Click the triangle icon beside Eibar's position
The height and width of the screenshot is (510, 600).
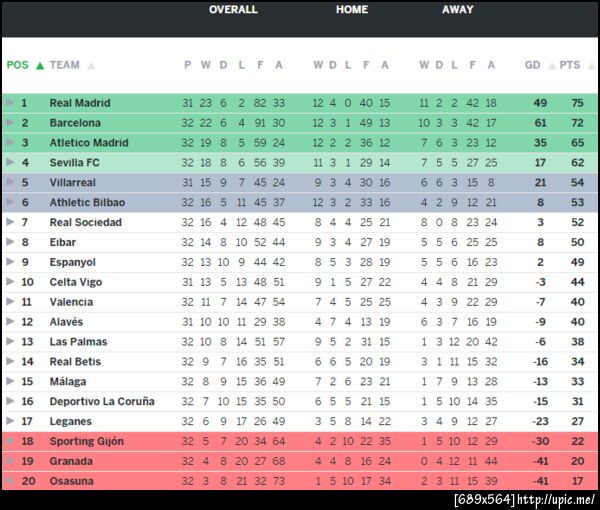tap(10, 242)
